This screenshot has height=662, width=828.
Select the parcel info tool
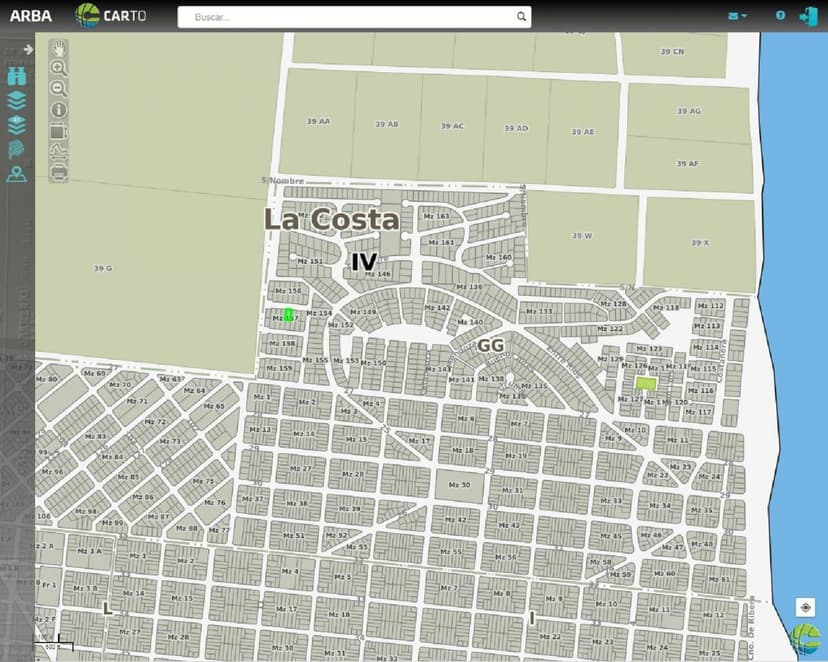60,109
